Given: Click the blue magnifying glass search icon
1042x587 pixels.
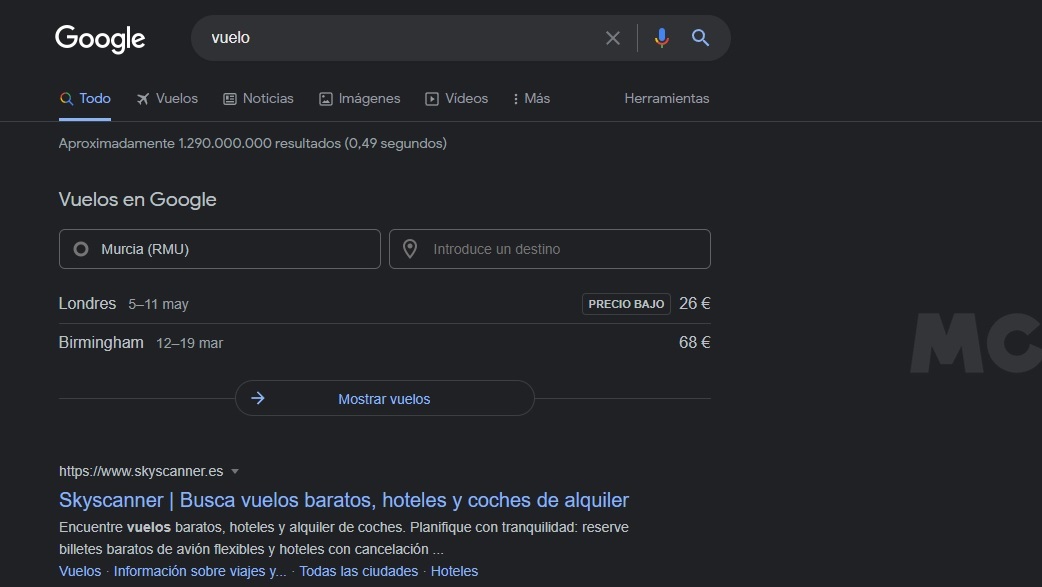Looking at the screenshot, I should [700, 38].
